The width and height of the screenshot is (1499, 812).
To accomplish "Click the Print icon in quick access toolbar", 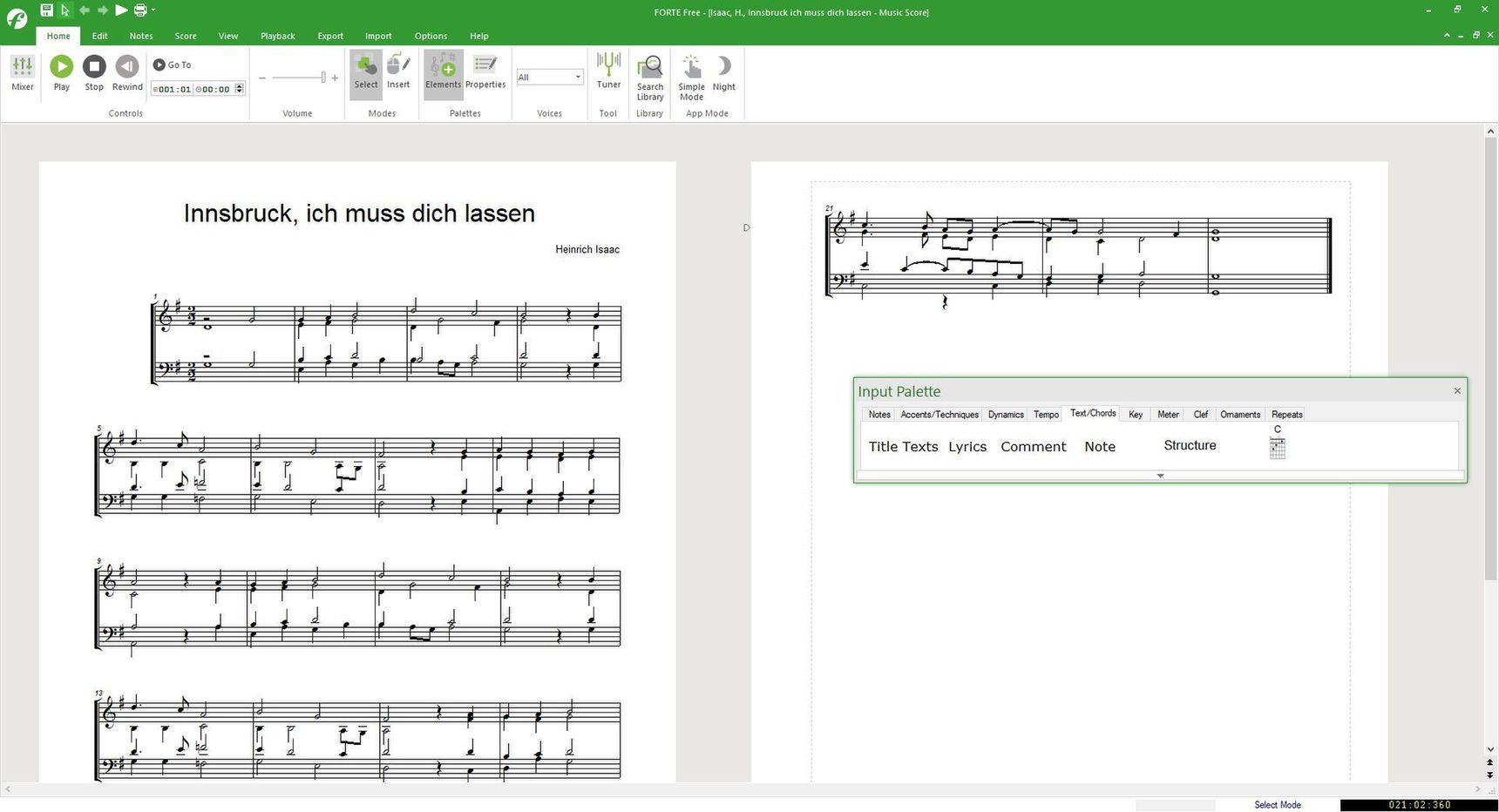I will tap(139, 10).
